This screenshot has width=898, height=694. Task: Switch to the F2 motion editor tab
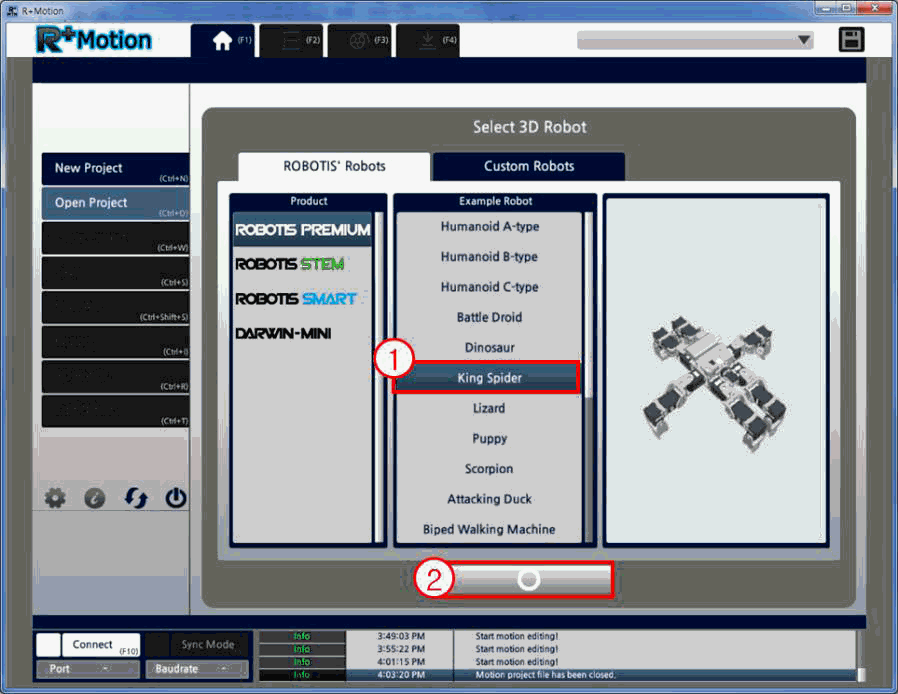tap(292, 41)
